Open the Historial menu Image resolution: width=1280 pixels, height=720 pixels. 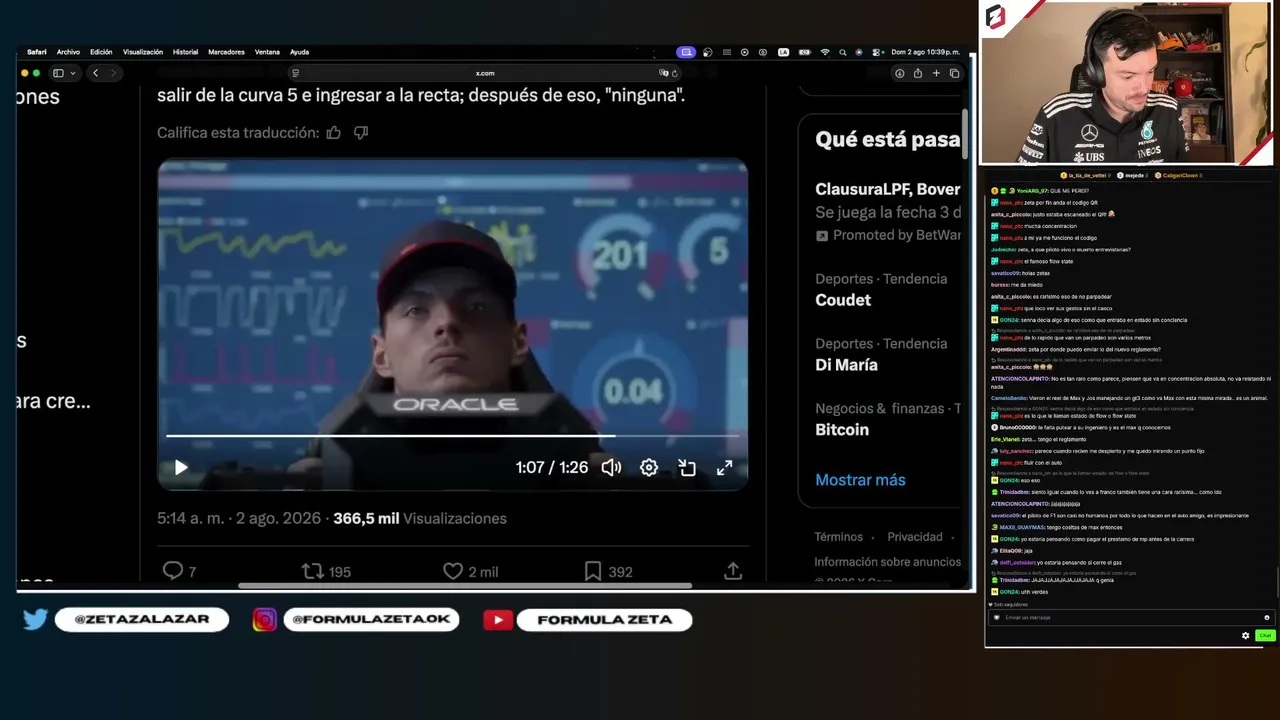pos(185,52)
